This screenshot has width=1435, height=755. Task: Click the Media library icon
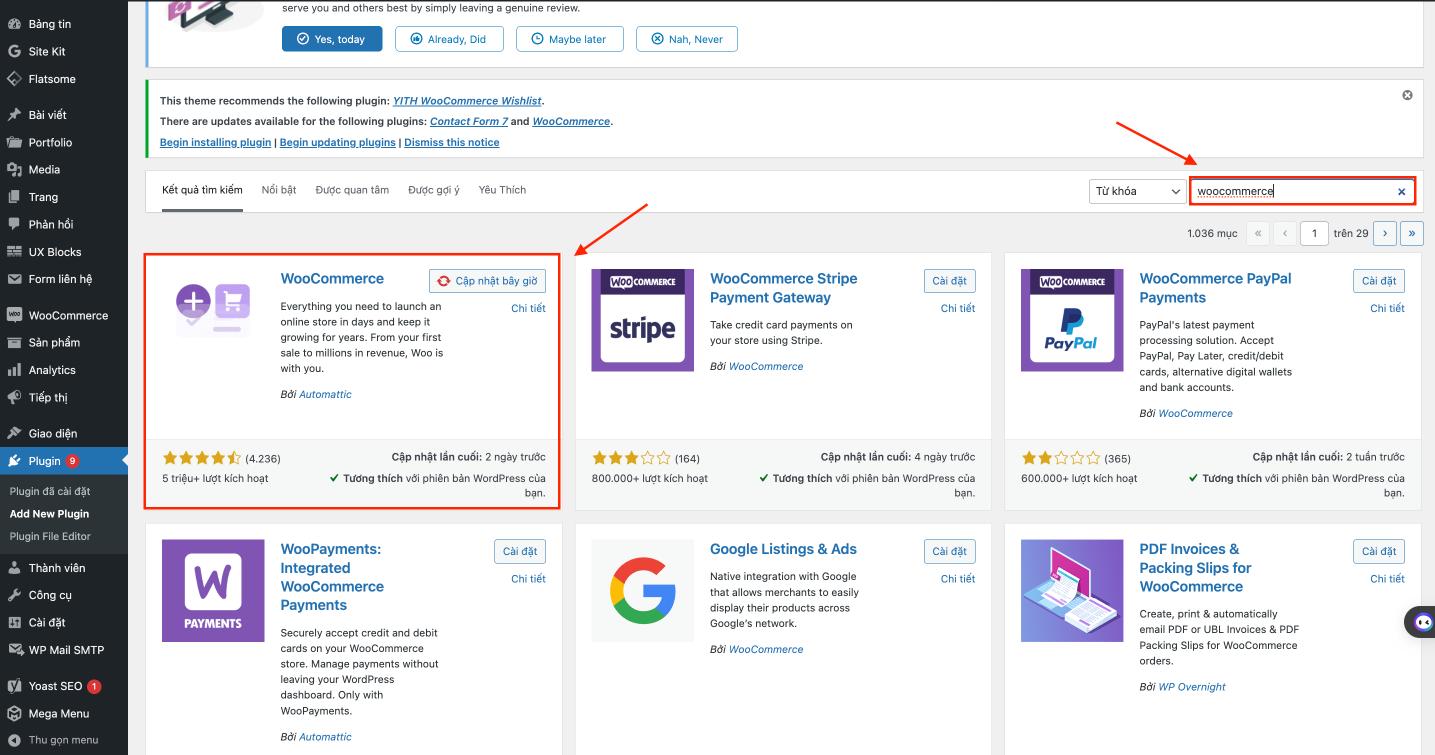[x=14, y=170]
